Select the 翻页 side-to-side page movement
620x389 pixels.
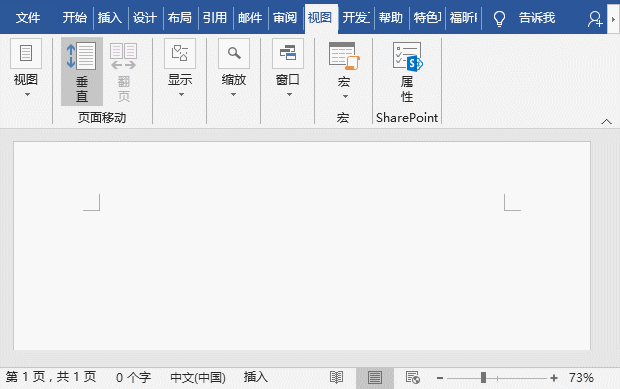pyautogui.click(x=123, y=72)
